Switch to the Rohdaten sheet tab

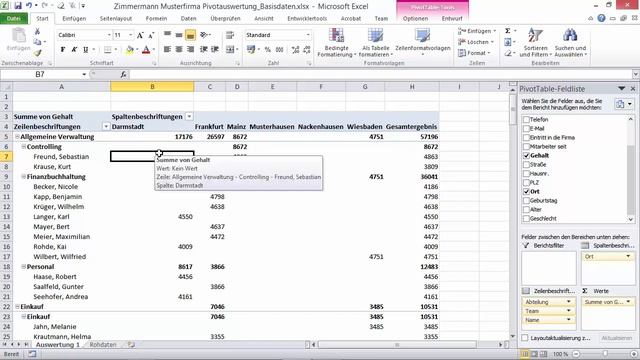tap(103, 344)
